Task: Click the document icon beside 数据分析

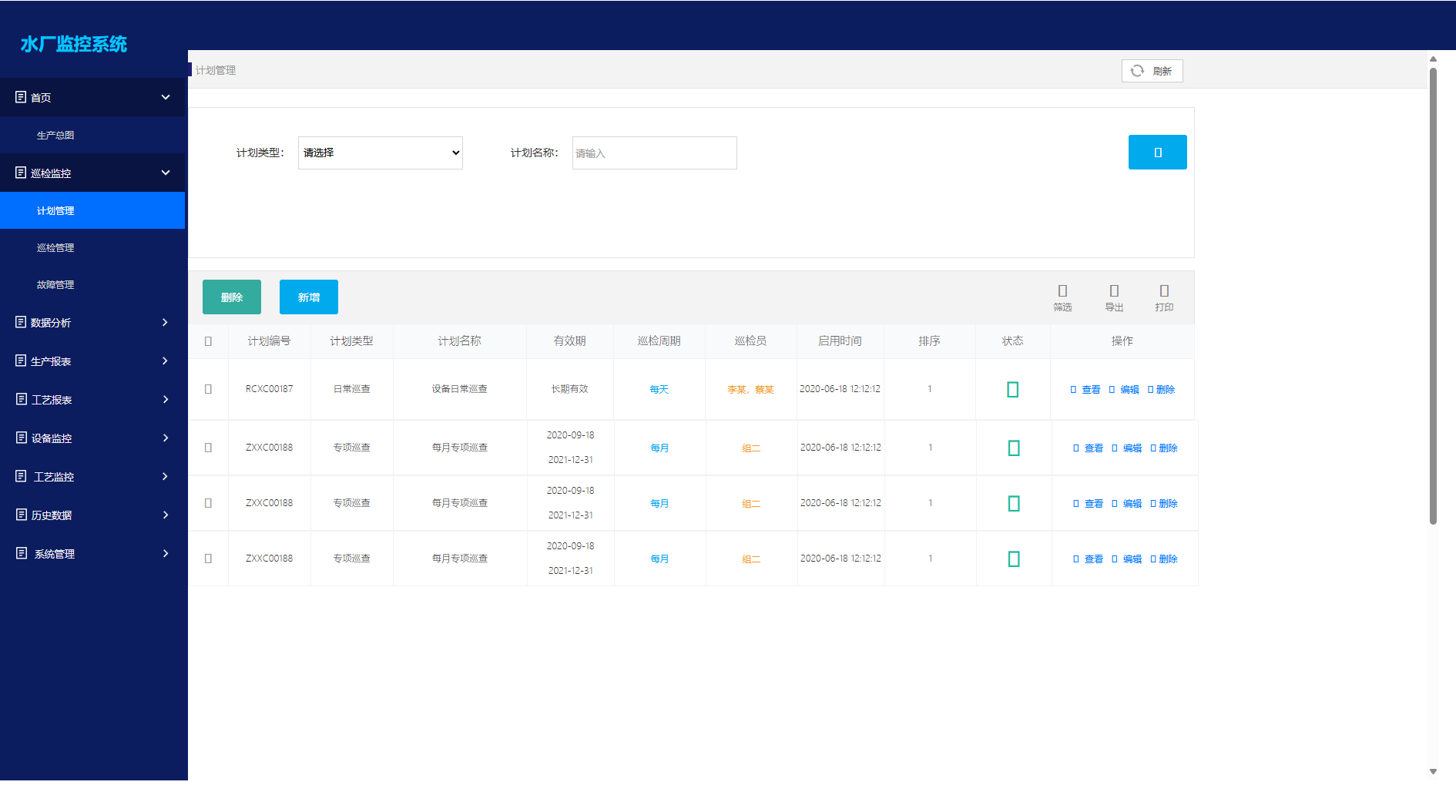Action: tap(21, 322)
